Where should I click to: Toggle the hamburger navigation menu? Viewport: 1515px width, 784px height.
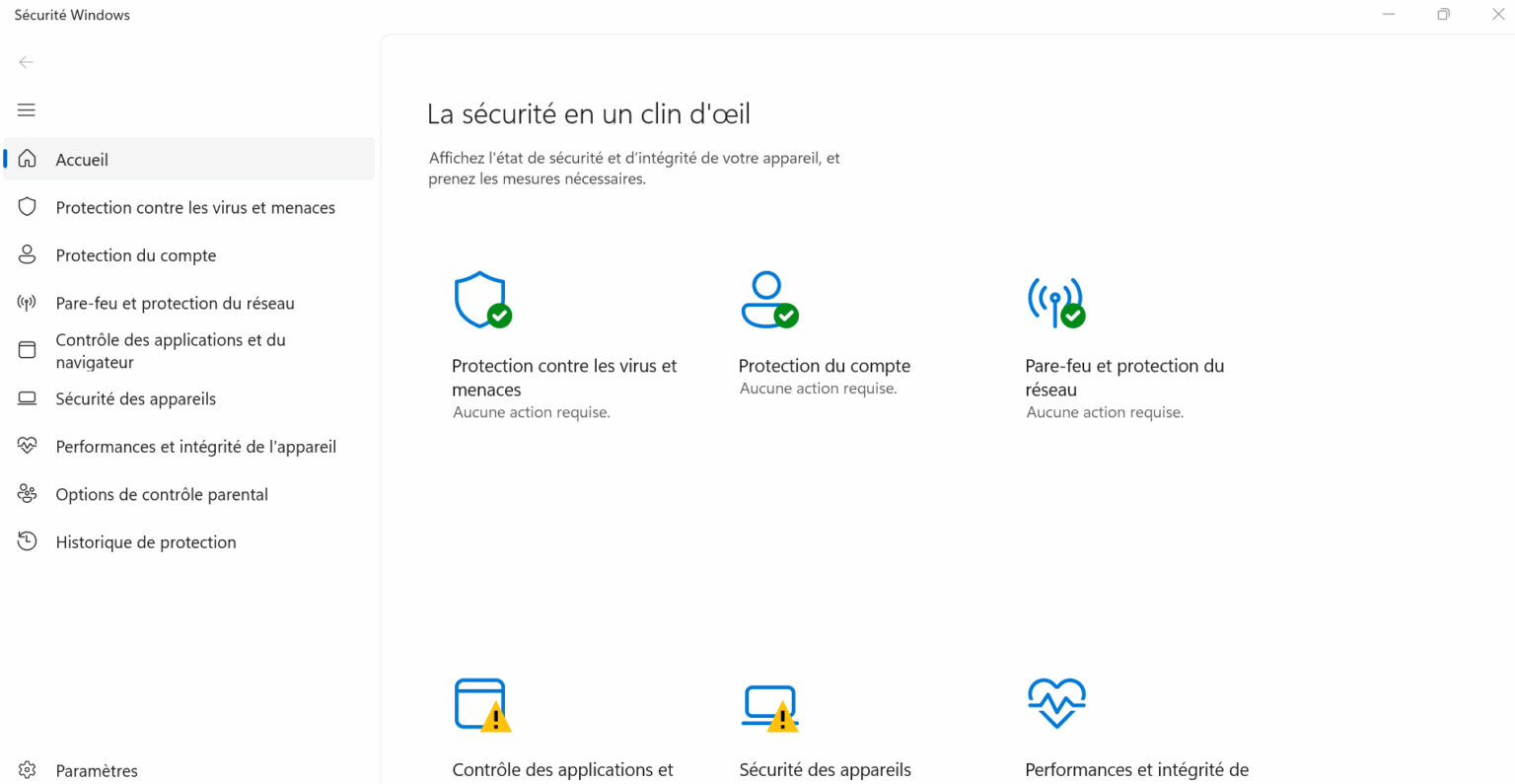click(27, 109)
